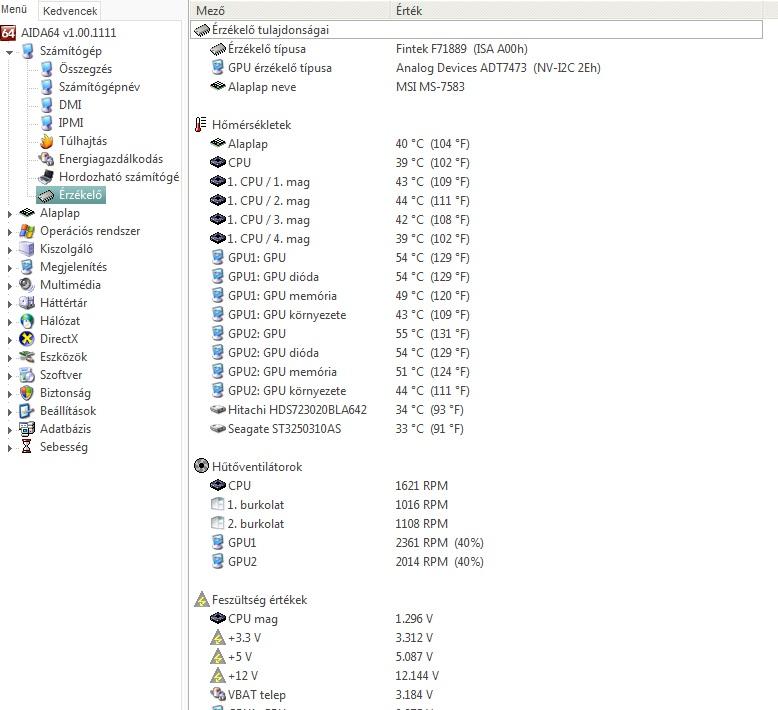778x710 pixels.
Task: Select the Hitachi HDS723020BLA642 row
Action: (476, 410)
